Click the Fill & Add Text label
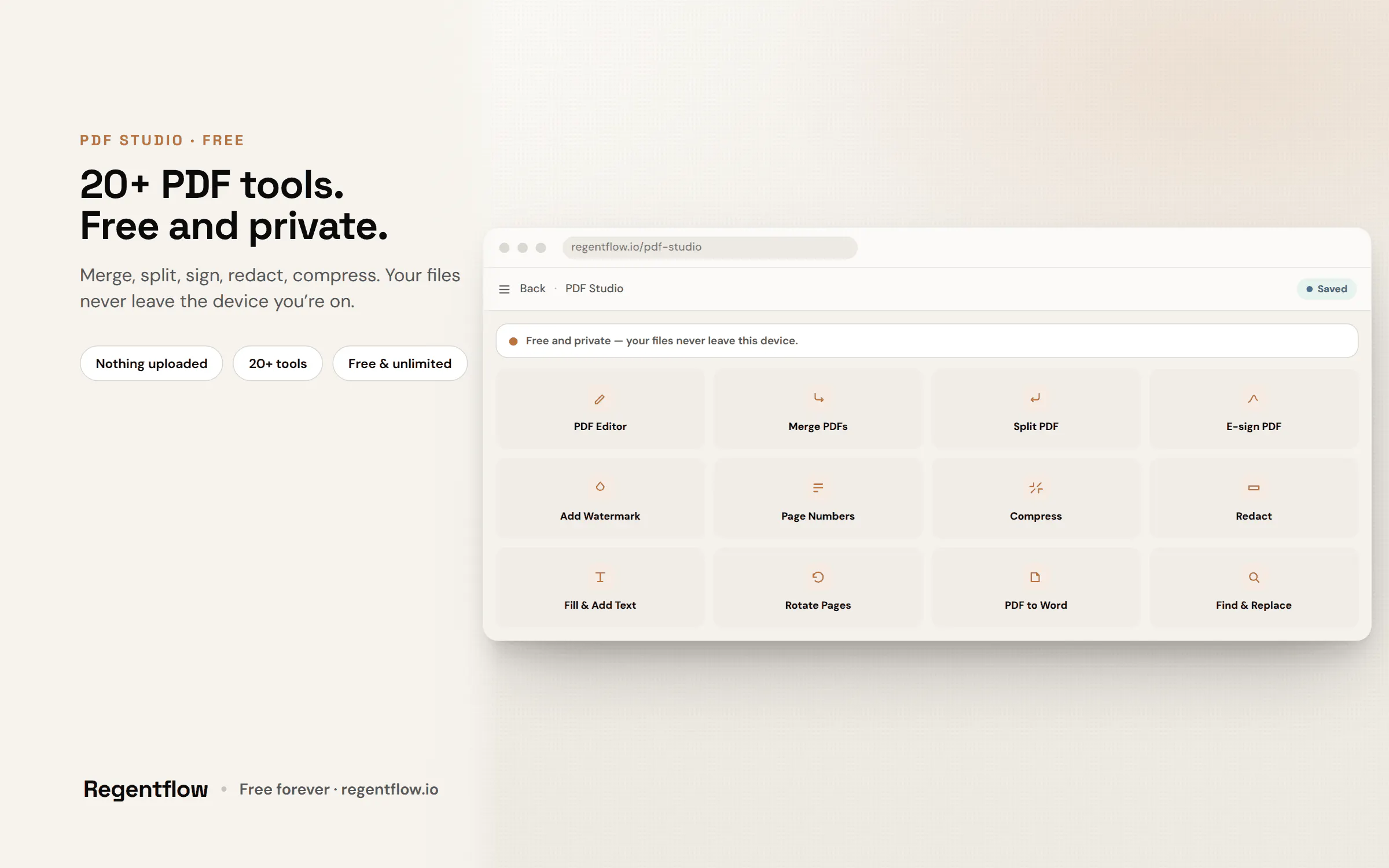The image size is (1389, 868). point(600,605)
